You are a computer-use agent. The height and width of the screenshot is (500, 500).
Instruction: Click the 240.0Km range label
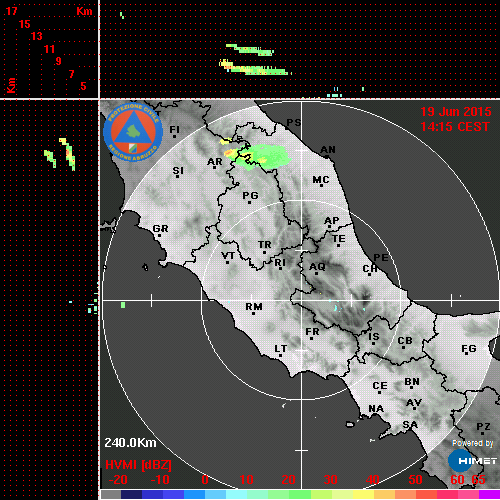point(130,443)
